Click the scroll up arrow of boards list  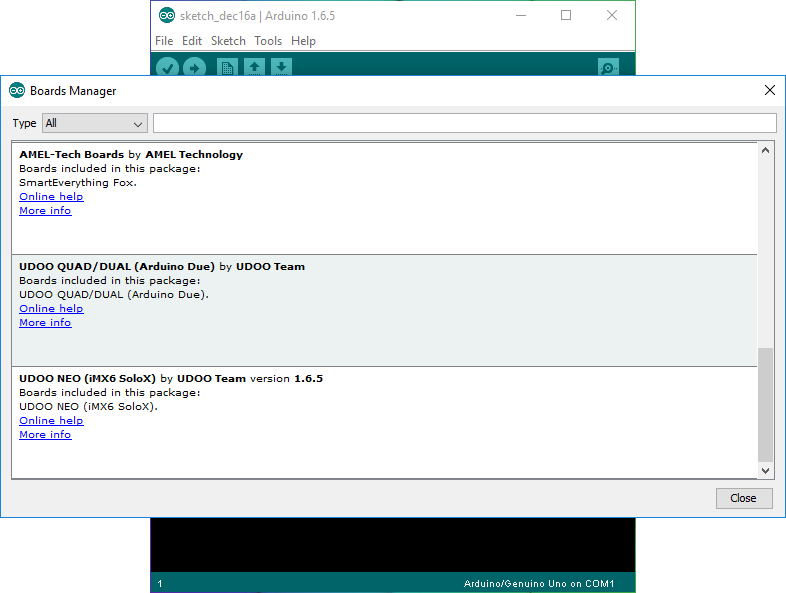point(765,150)
